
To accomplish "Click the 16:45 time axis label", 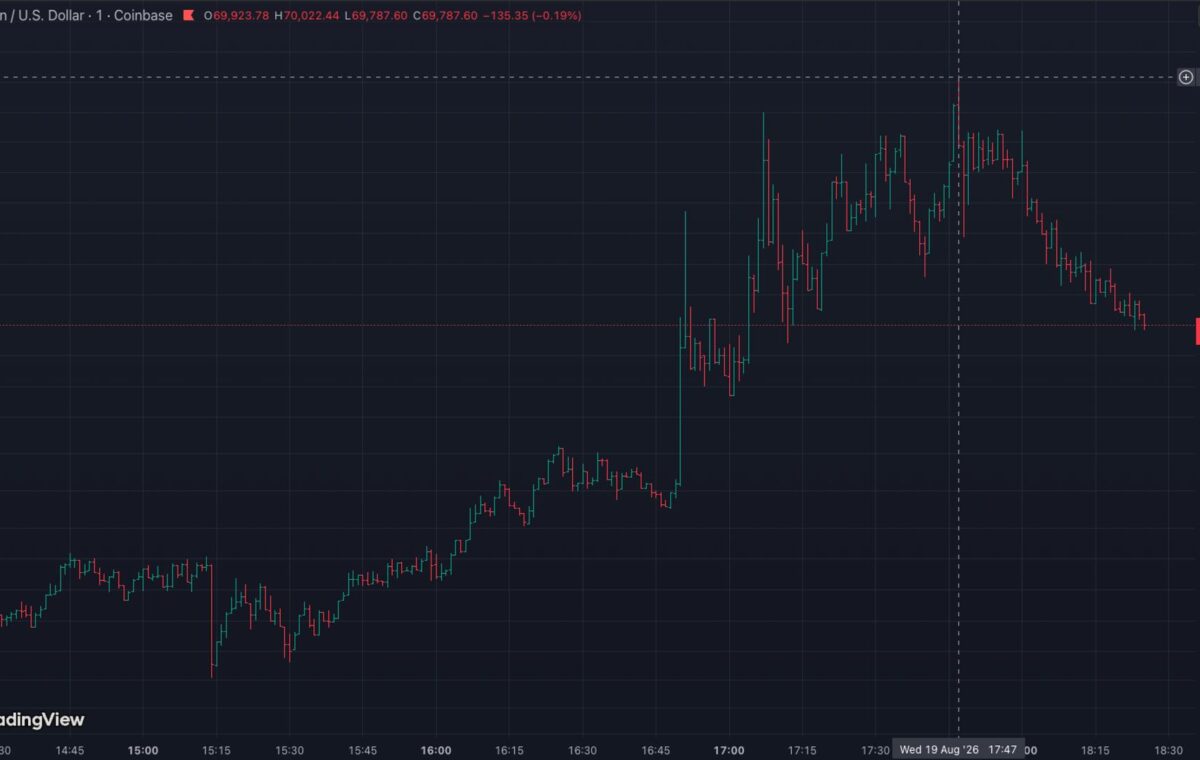I will click(656, 749).
